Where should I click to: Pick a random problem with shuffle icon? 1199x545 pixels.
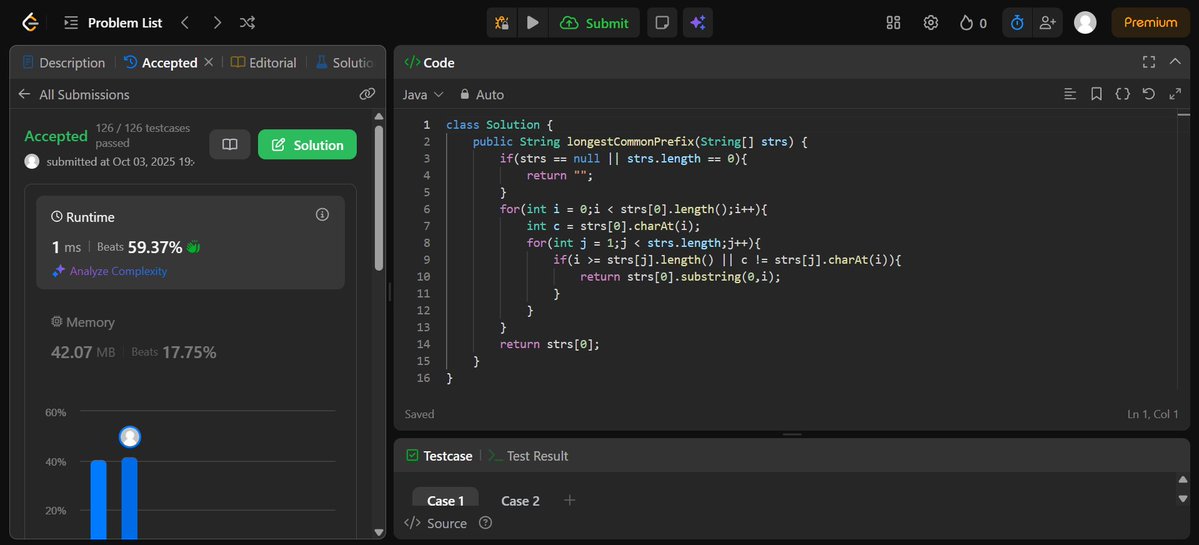(247, 23)
